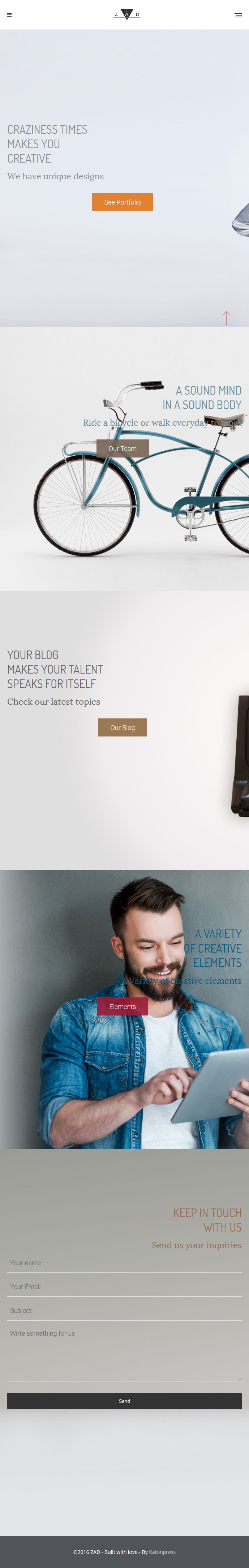Click the ZAD triangle logo
This screenshot has height=1568, width=249.
(126, 14)
